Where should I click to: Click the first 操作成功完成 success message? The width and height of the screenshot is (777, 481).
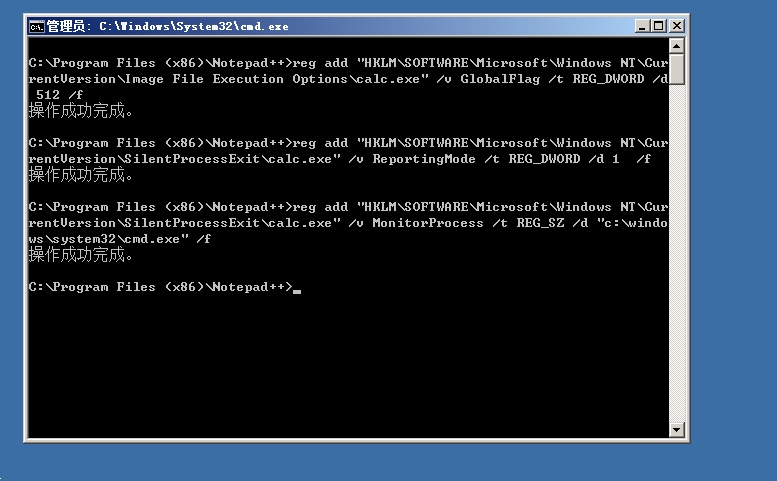tap(81, 110)
